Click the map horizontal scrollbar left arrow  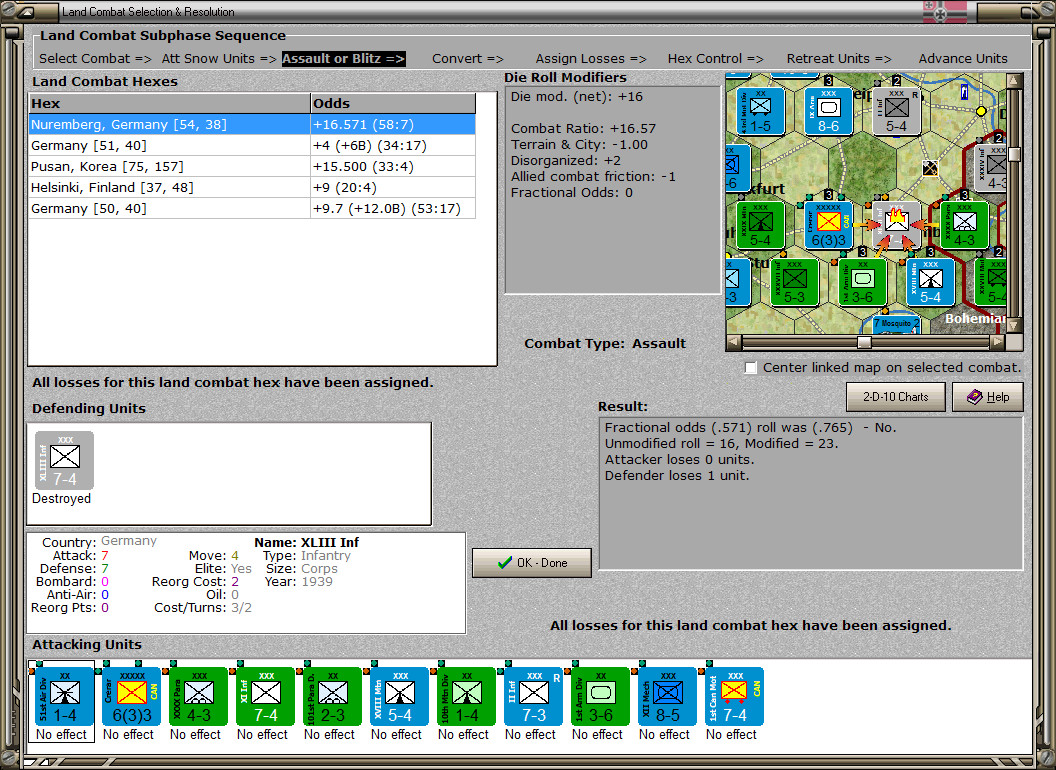[x=733, y=342]
